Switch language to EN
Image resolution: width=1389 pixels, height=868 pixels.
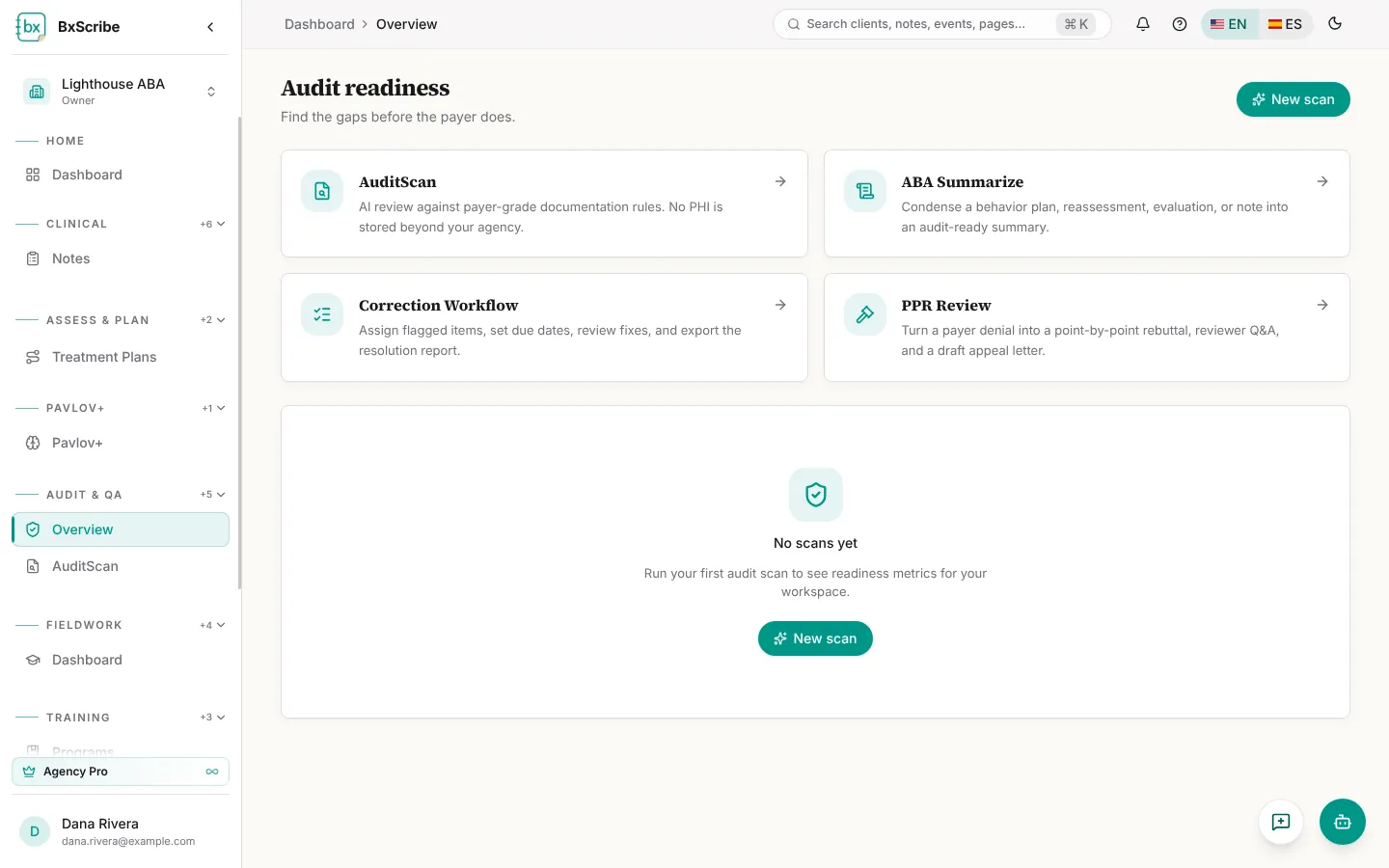tap(1229, 24)
